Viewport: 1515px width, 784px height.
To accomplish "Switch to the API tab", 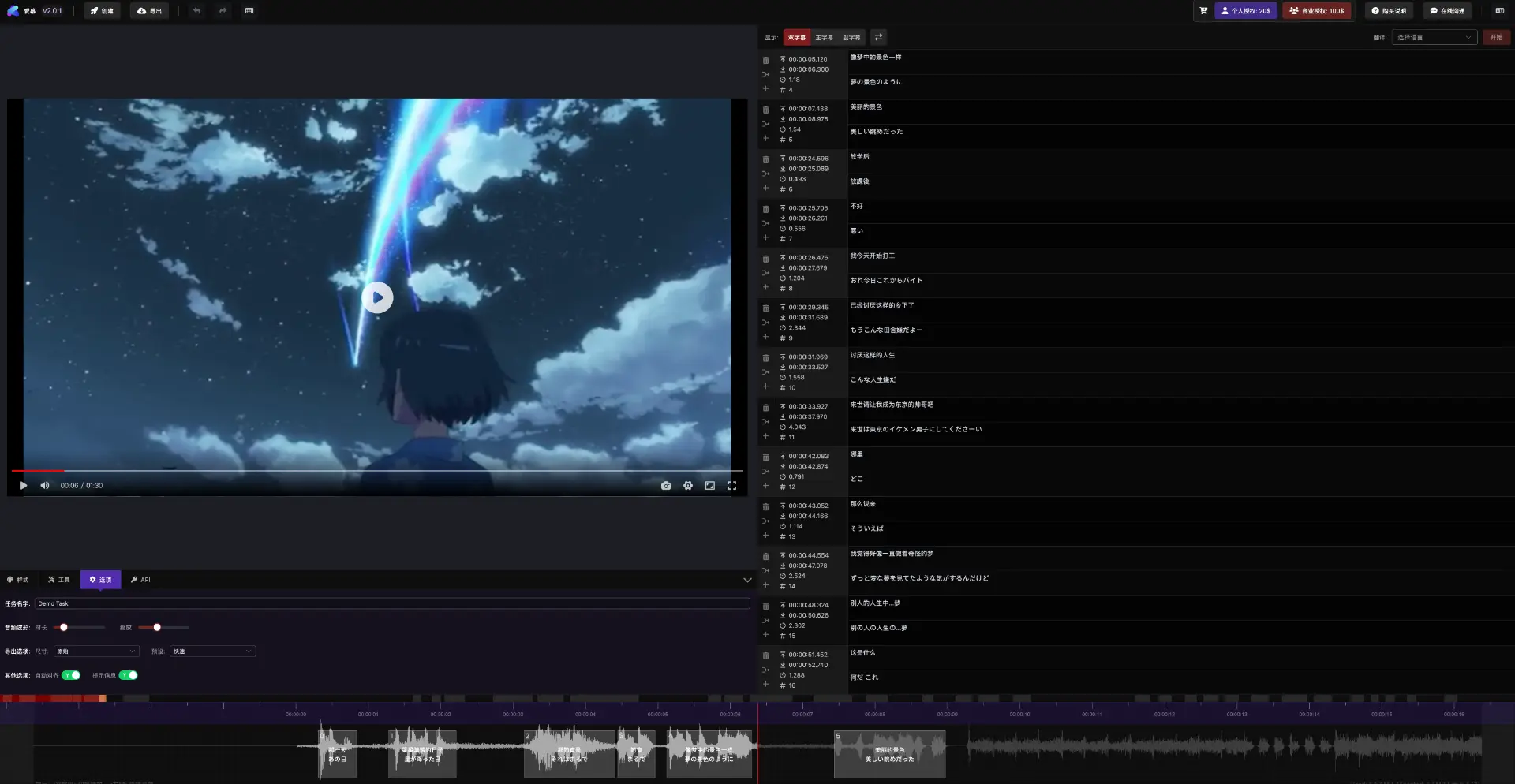I will click(140, 580).
